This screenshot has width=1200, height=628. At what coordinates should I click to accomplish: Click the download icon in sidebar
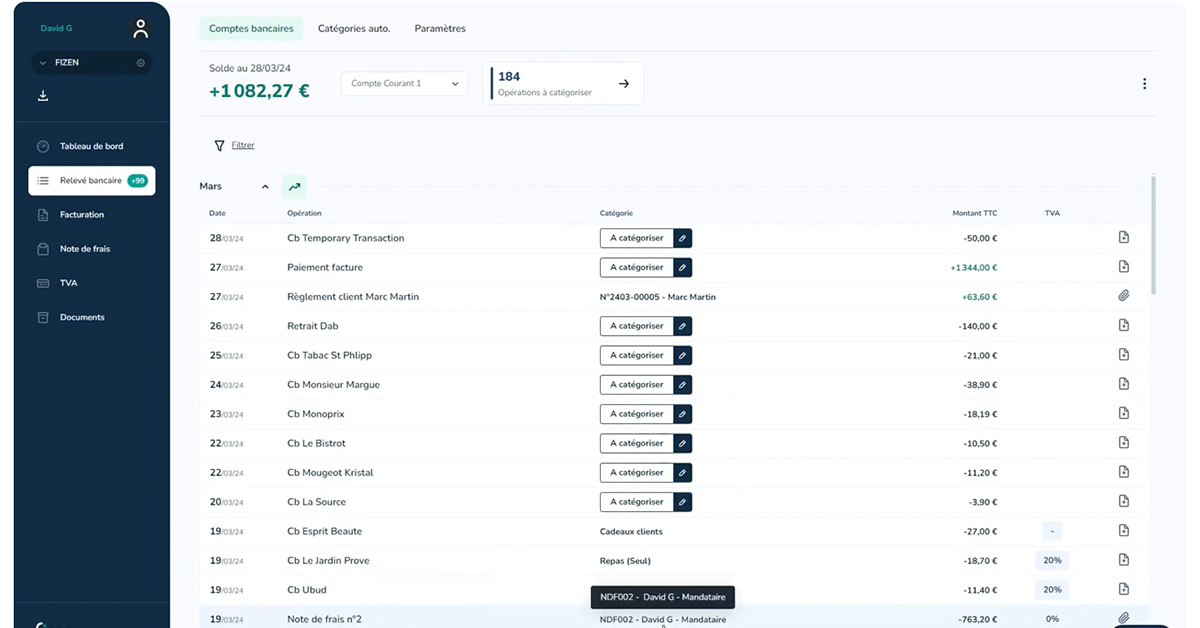[x=43, y=96]
